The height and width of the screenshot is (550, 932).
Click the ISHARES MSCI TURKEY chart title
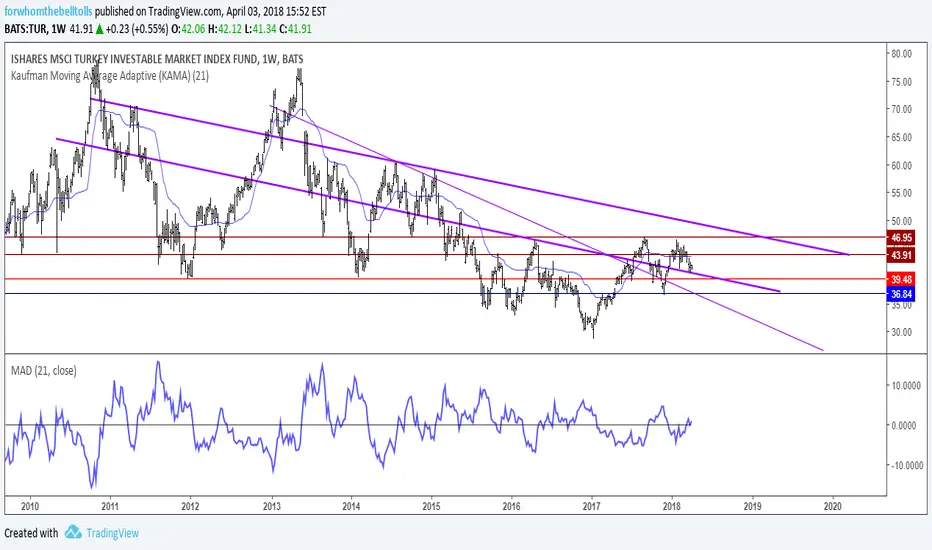click(157, 59)
